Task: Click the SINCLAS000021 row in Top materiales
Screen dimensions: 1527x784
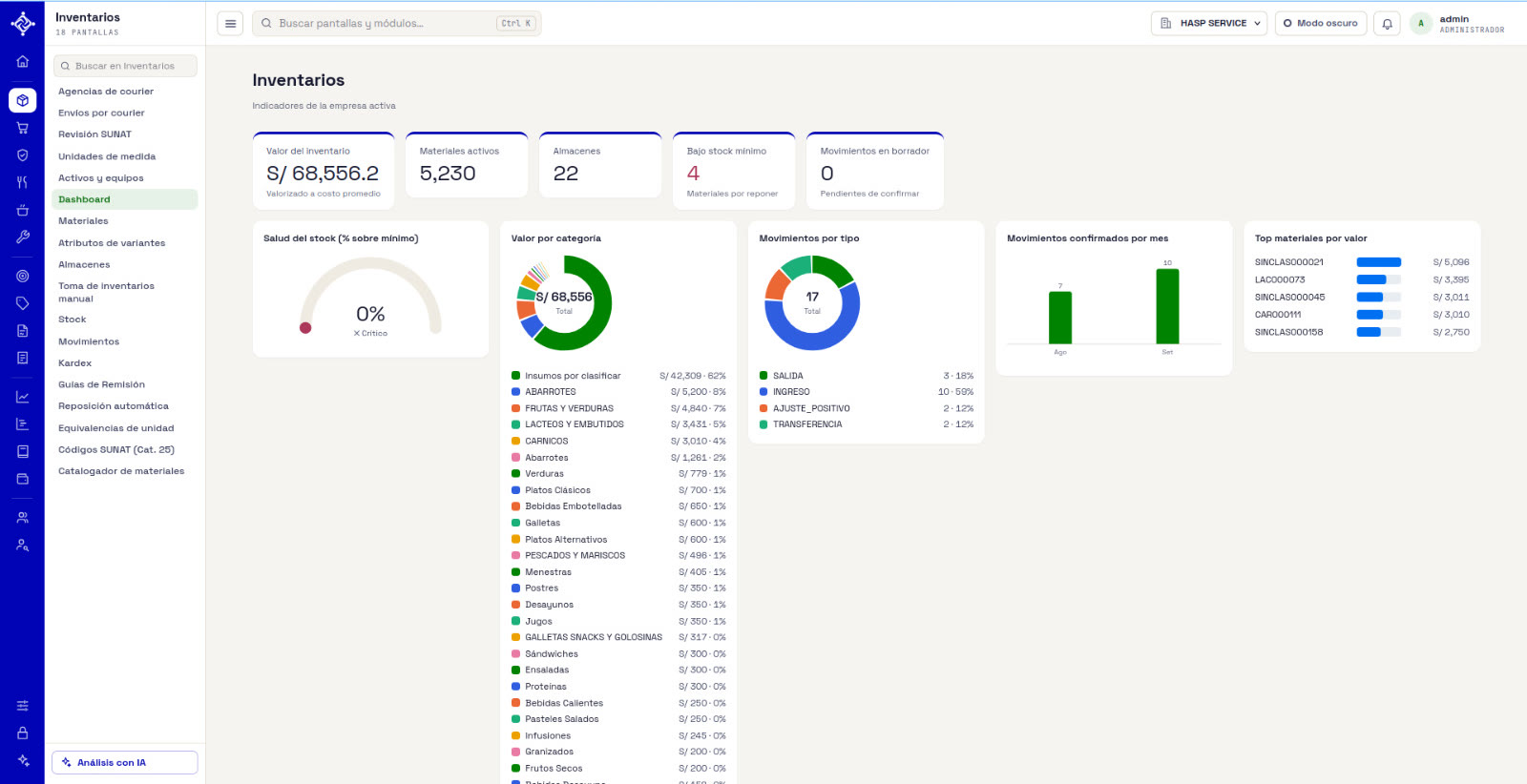Action: [1362, 262]
